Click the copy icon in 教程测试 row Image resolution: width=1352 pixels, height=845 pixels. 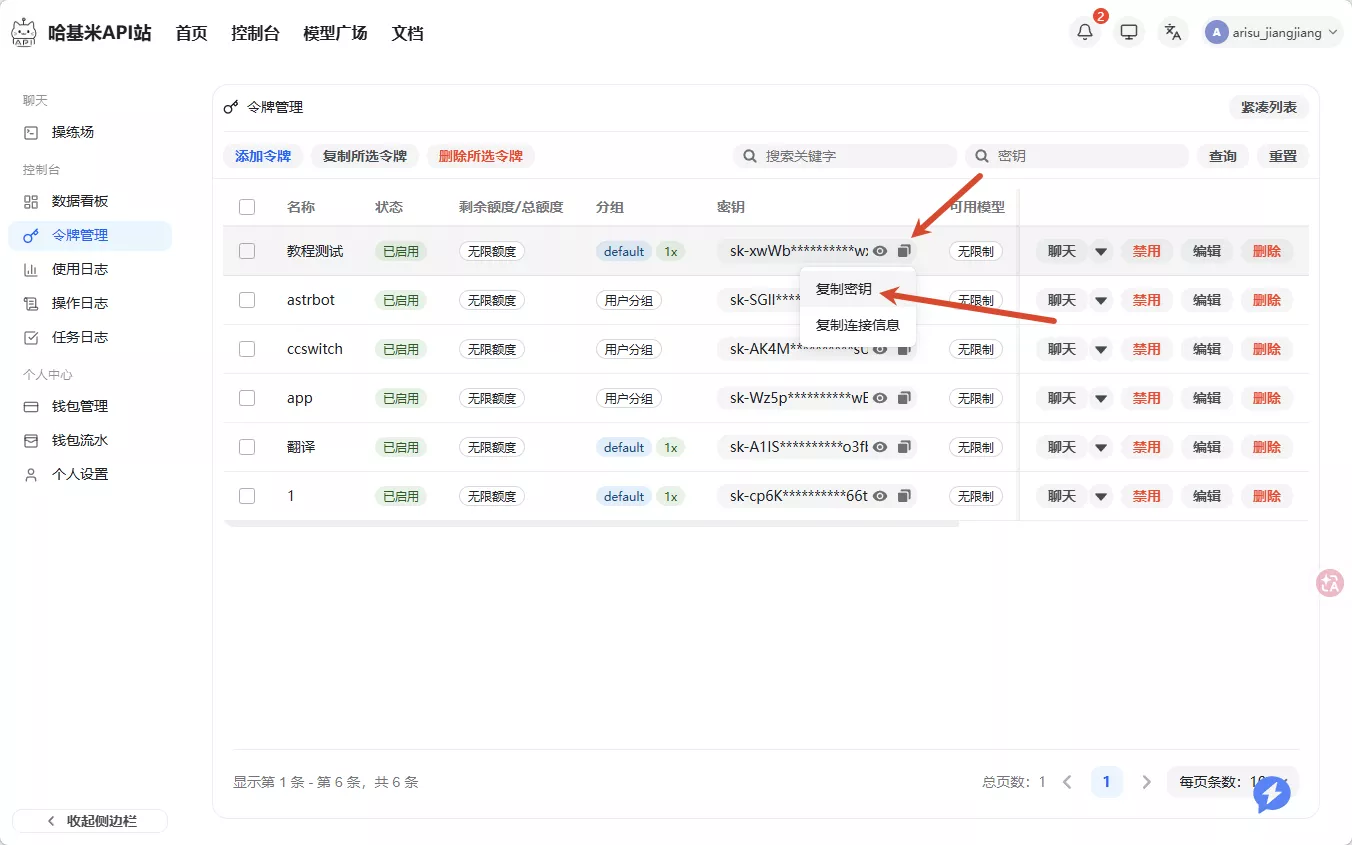(x=904, y=251)
